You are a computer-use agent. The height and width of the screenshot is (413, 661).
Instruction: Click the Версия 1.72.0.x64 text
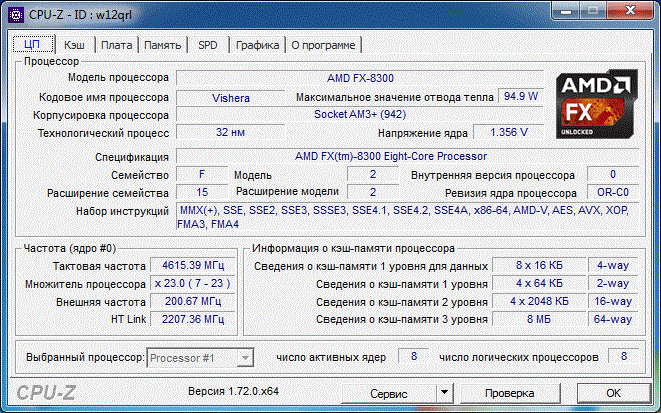click(x=233, y=391)
